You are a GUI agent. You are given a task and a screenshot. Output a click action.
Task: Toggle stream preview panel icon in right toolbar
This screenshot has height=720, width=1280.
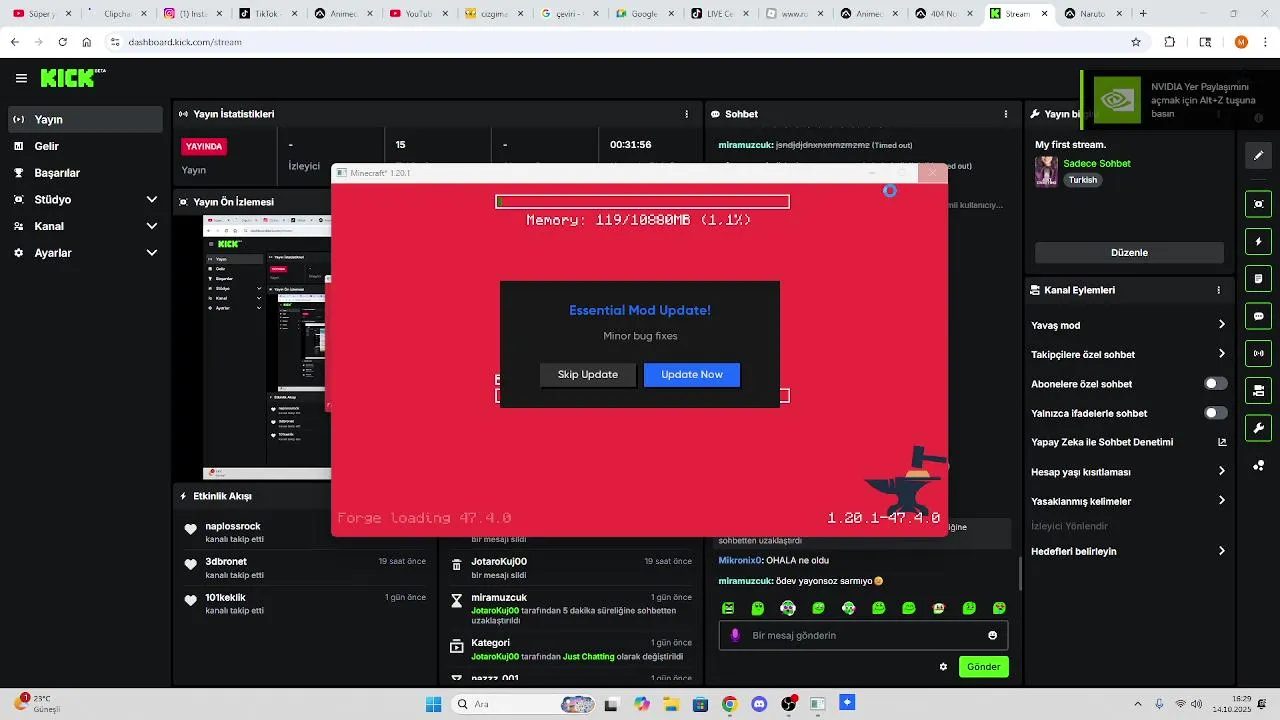click(x=1258, y=204)
